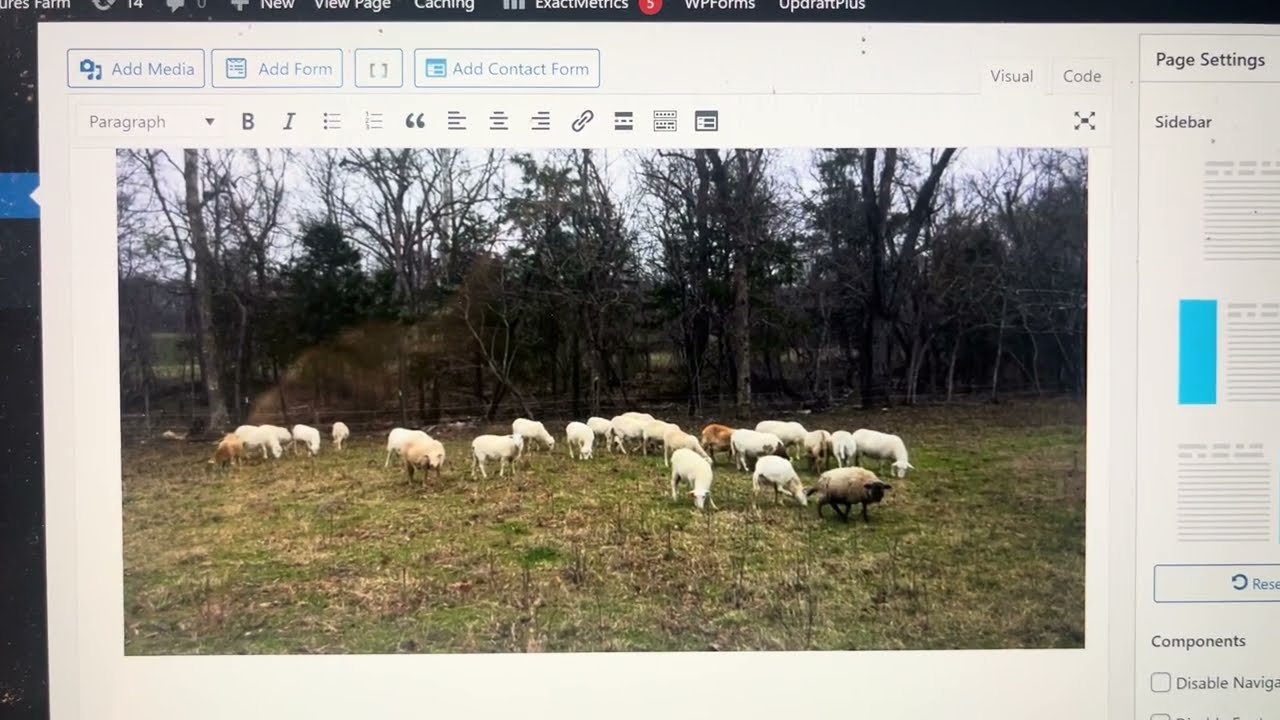The image size is (1280, 720).
Task: Open the Paragraph format dropdown
Action: [151, 122]
